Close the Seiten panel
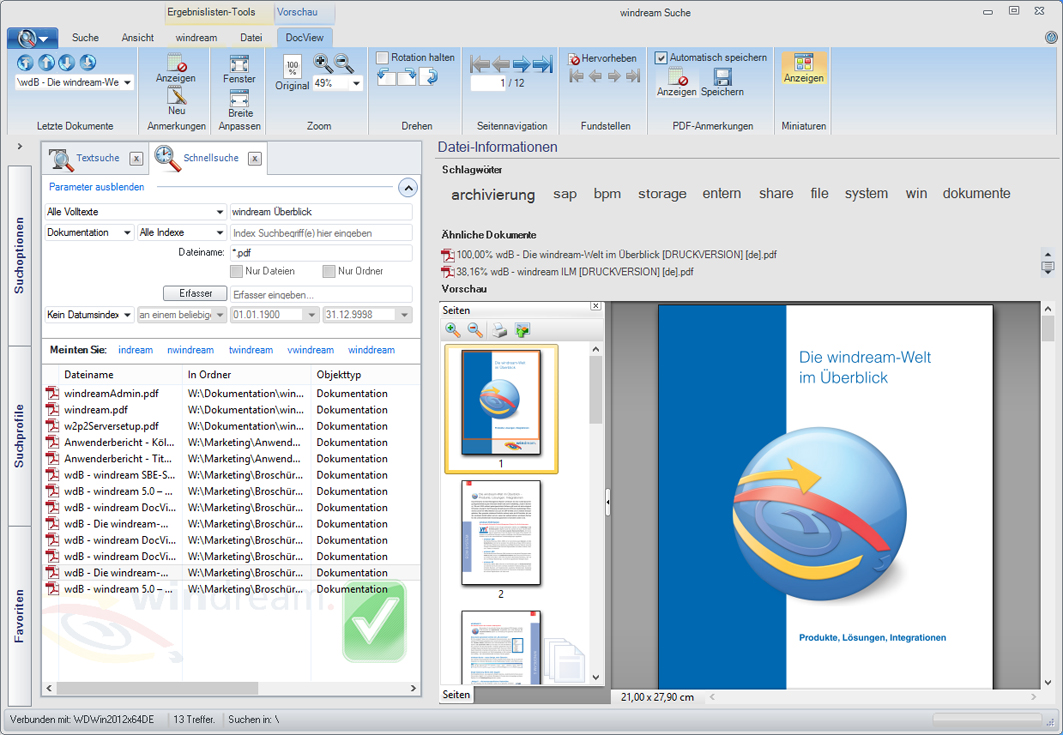The height and width of the screenshot is (735, 1063). coord(595,306)
